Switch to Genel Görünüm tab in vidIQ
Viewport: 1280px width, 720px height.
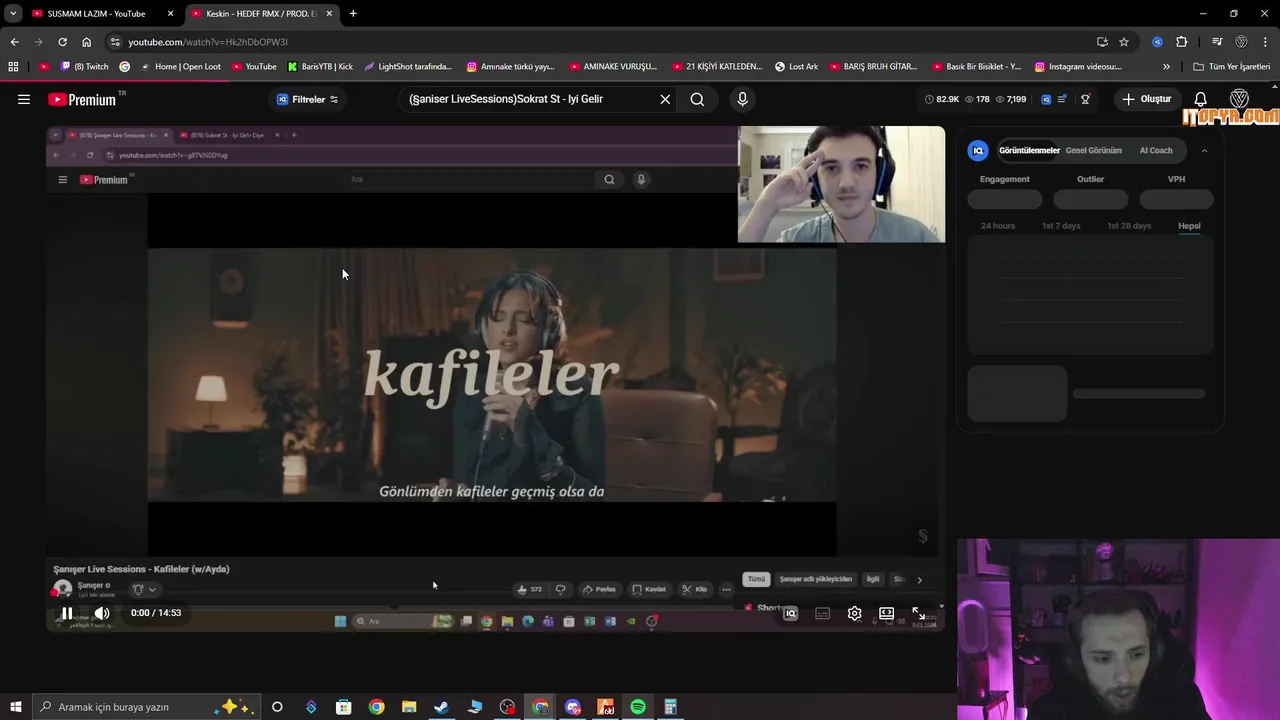pos(1093,150)
